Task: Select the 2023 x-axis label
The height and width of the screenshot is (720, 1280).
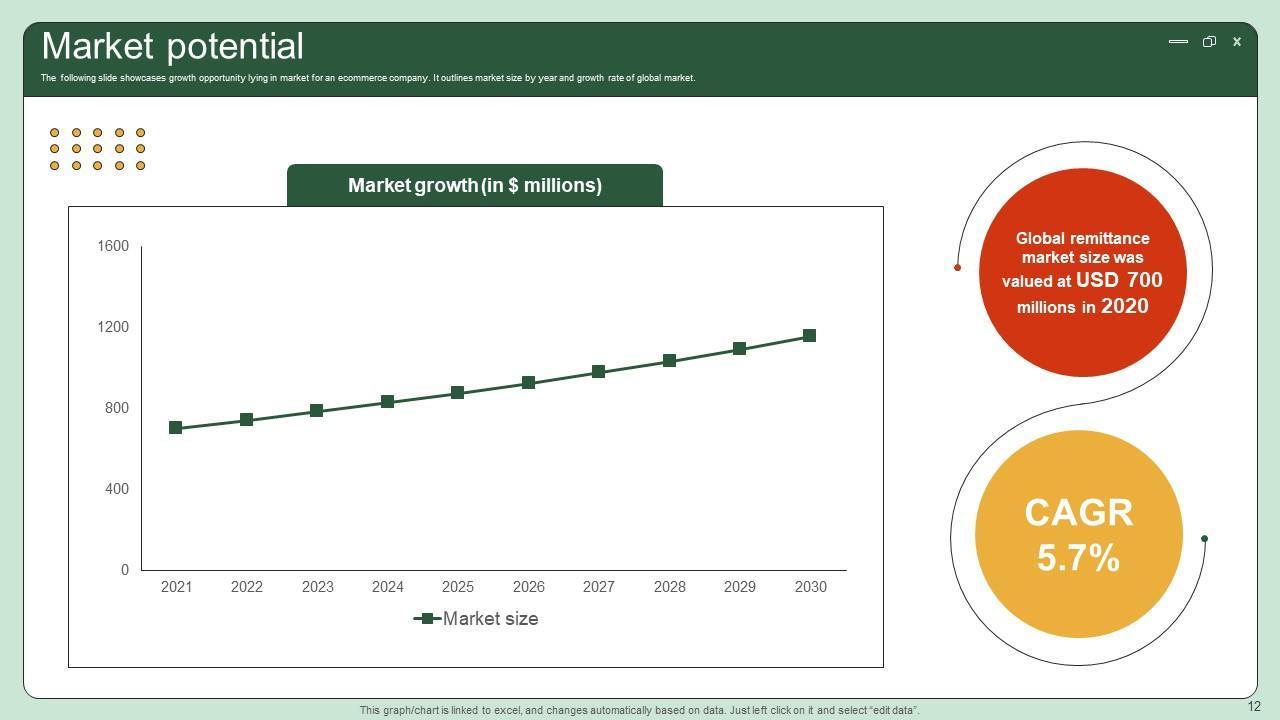Action: click(x=317, y=587)
